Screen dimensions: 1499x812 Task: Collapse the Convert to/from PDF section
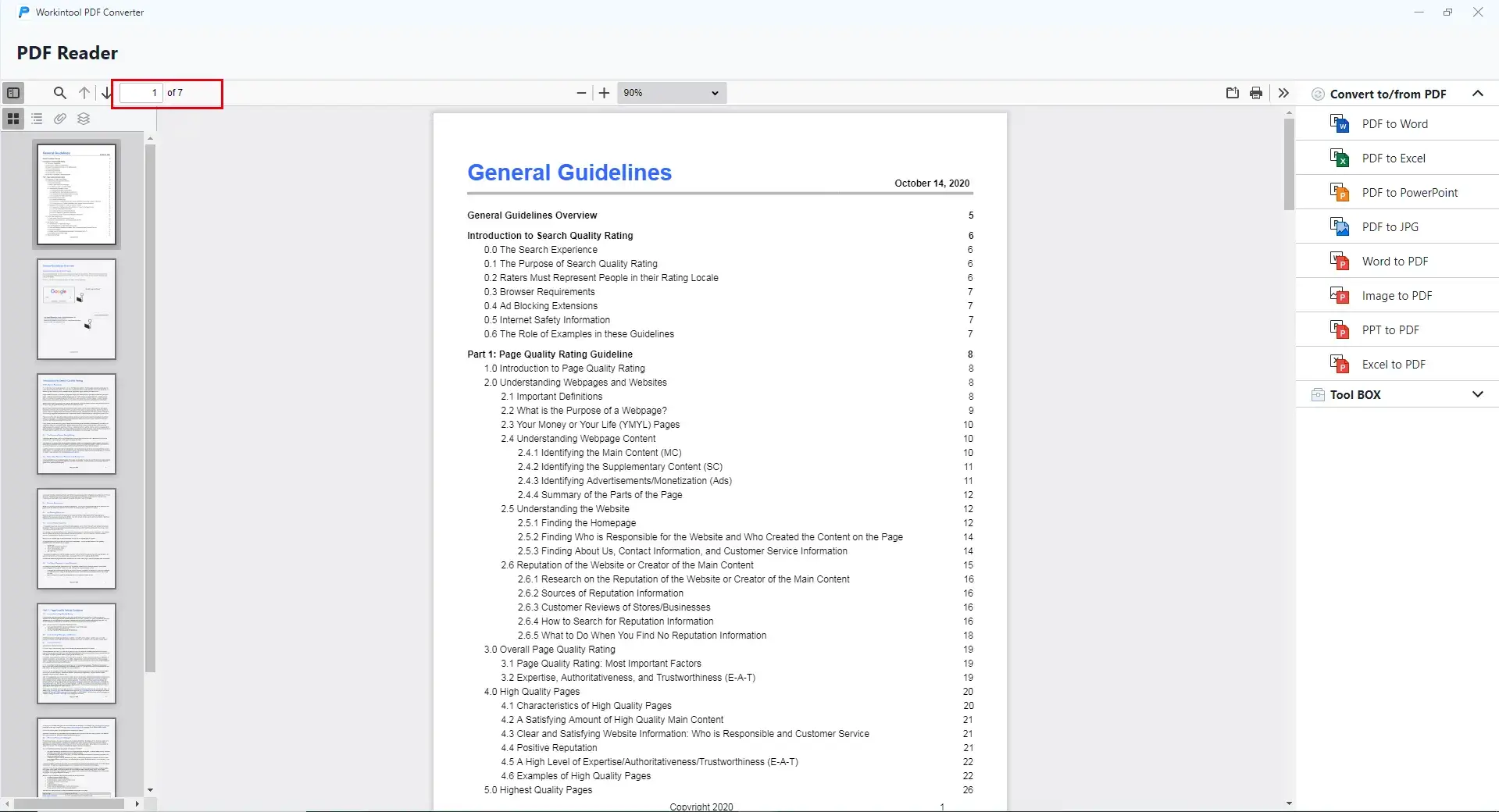point(1478,94)
